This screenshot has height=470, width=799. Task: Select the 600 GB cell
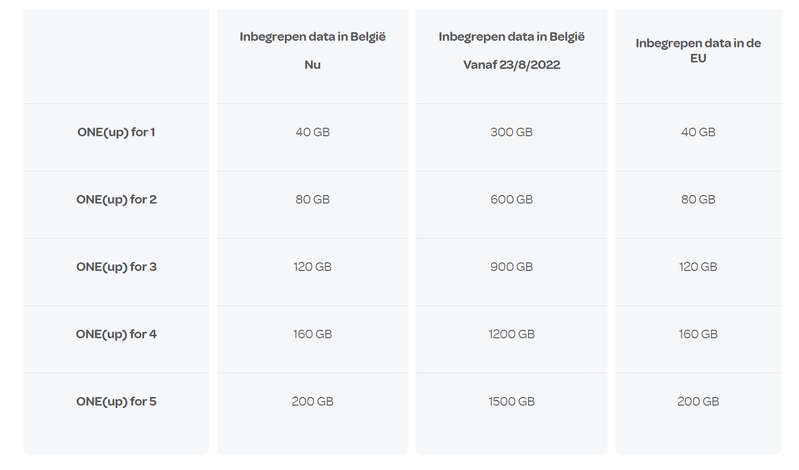point(511,199)
